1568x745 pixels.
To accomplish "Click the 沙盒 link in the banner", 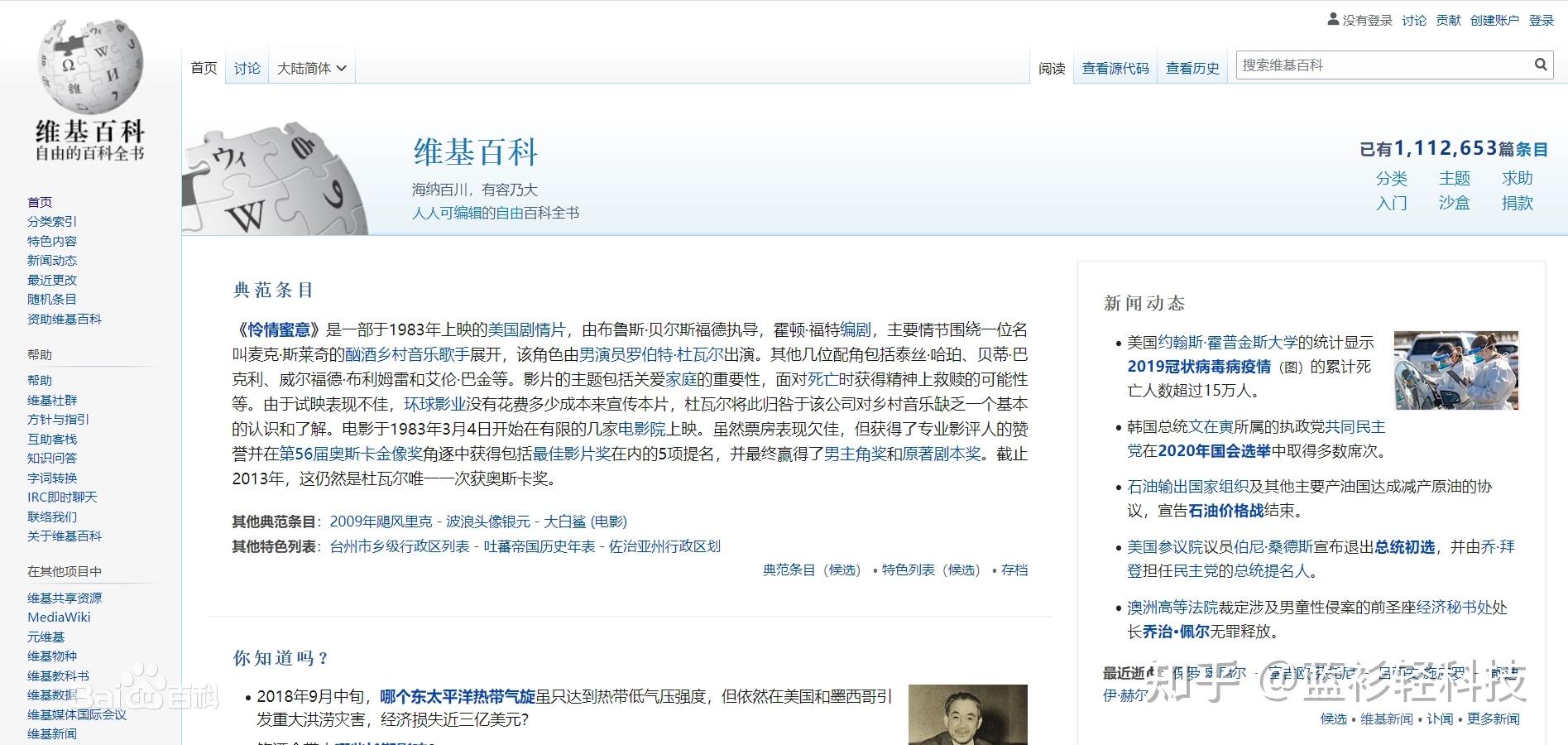I will click(x=1454, y=203).
